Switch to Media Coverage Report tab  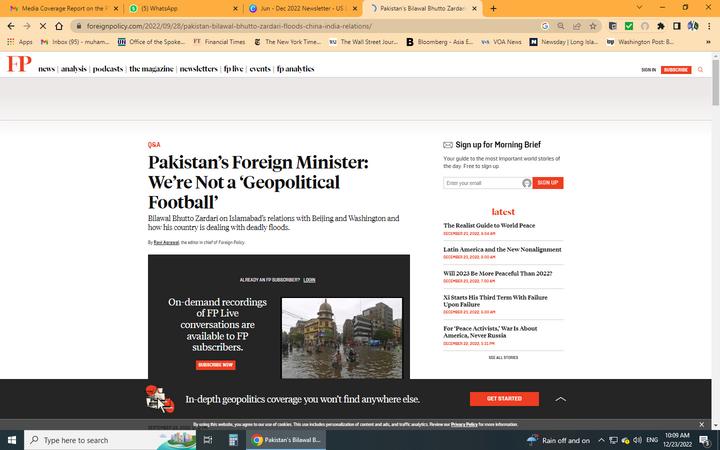click(62, 8)
